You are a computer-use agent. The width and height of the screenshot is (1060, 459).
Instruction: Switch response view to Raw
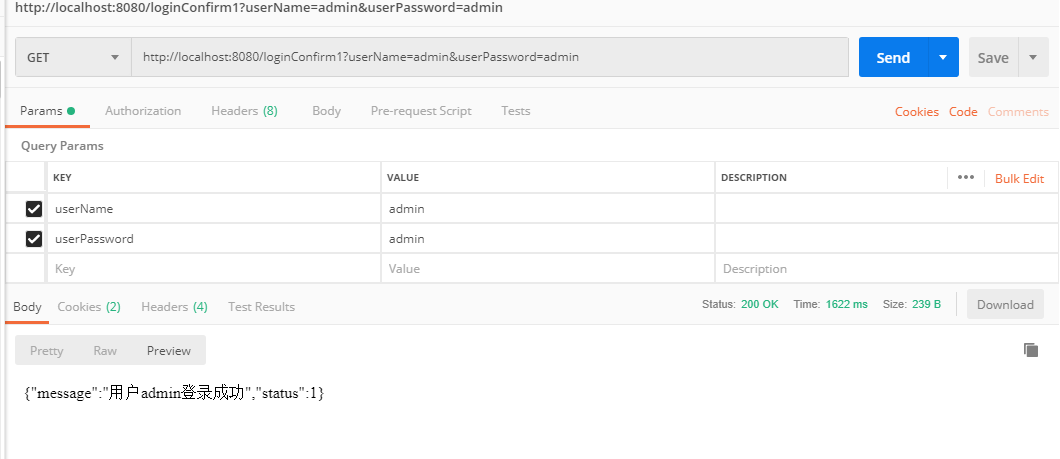pyautogui.click(x=105, y=351)
